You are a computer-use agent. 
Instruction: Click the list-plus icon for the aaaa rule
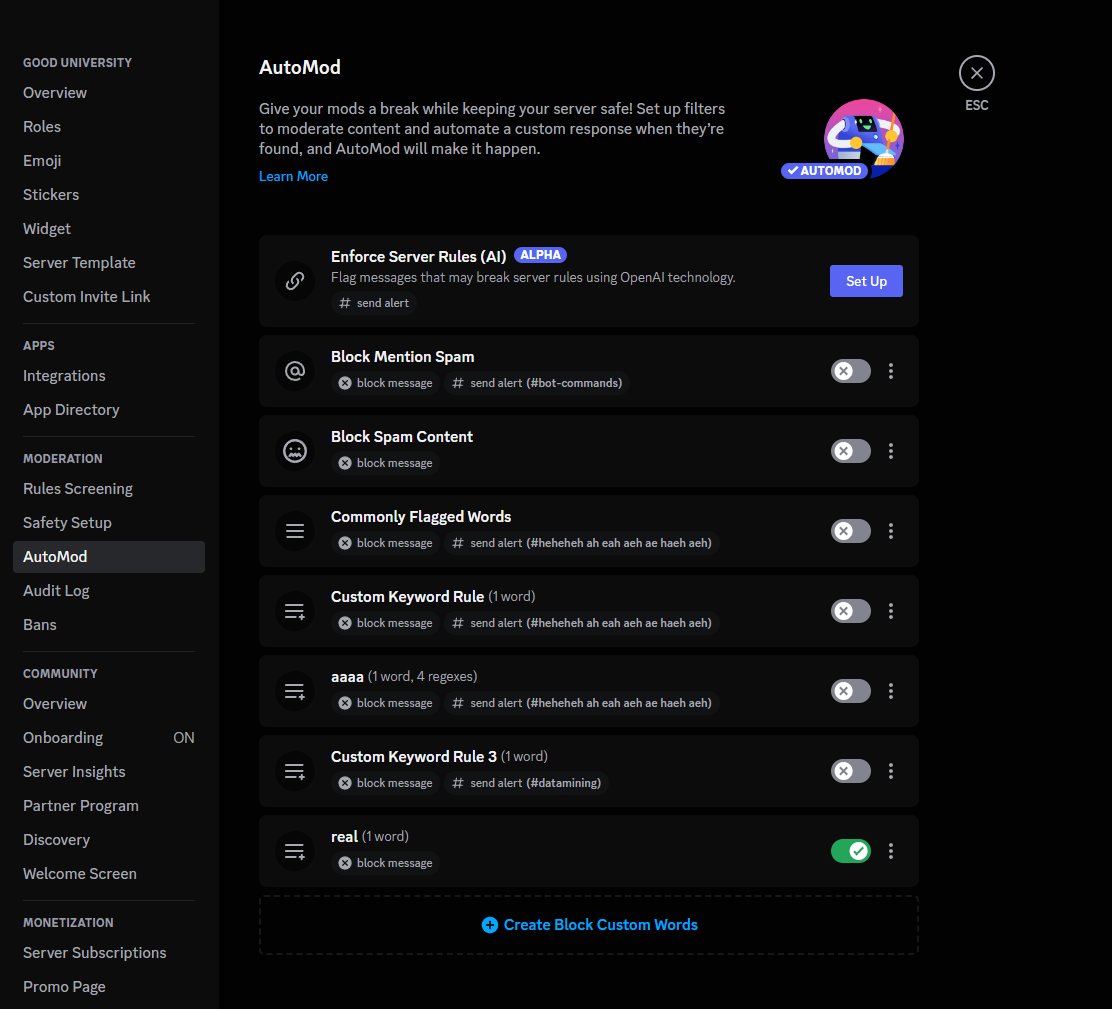point(295,691)
